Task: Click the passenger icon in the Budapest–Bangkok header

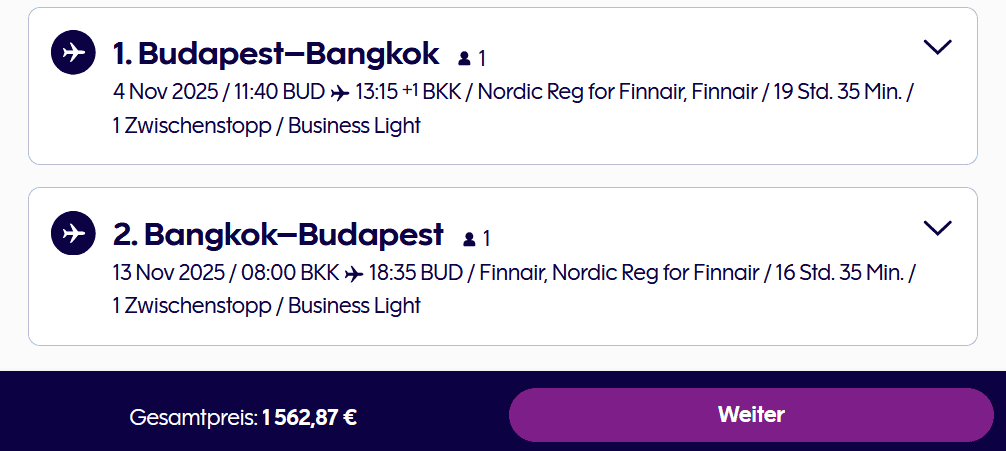Action: point(464,58)
